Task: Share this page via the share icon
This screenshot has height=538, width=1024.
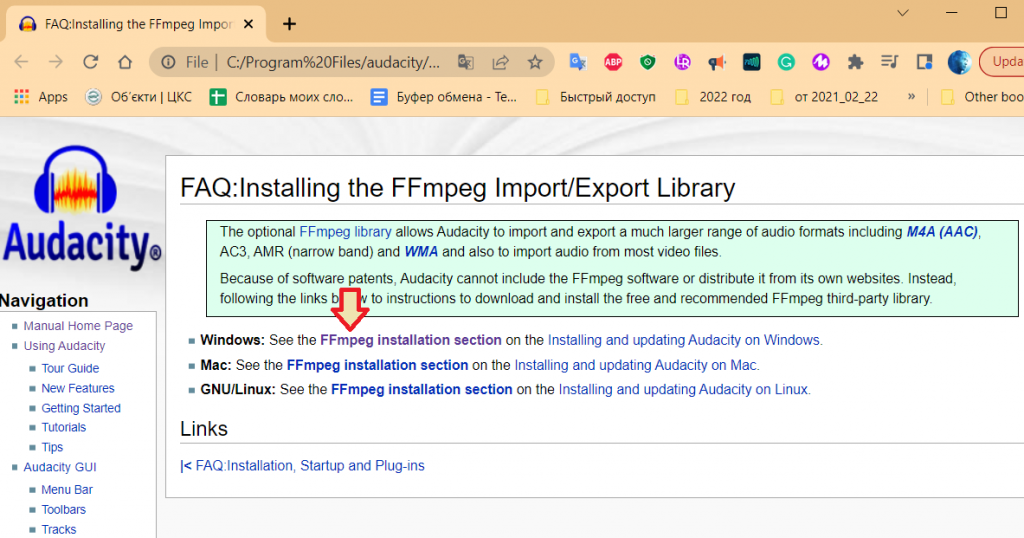Action: (x=500, y=62)
